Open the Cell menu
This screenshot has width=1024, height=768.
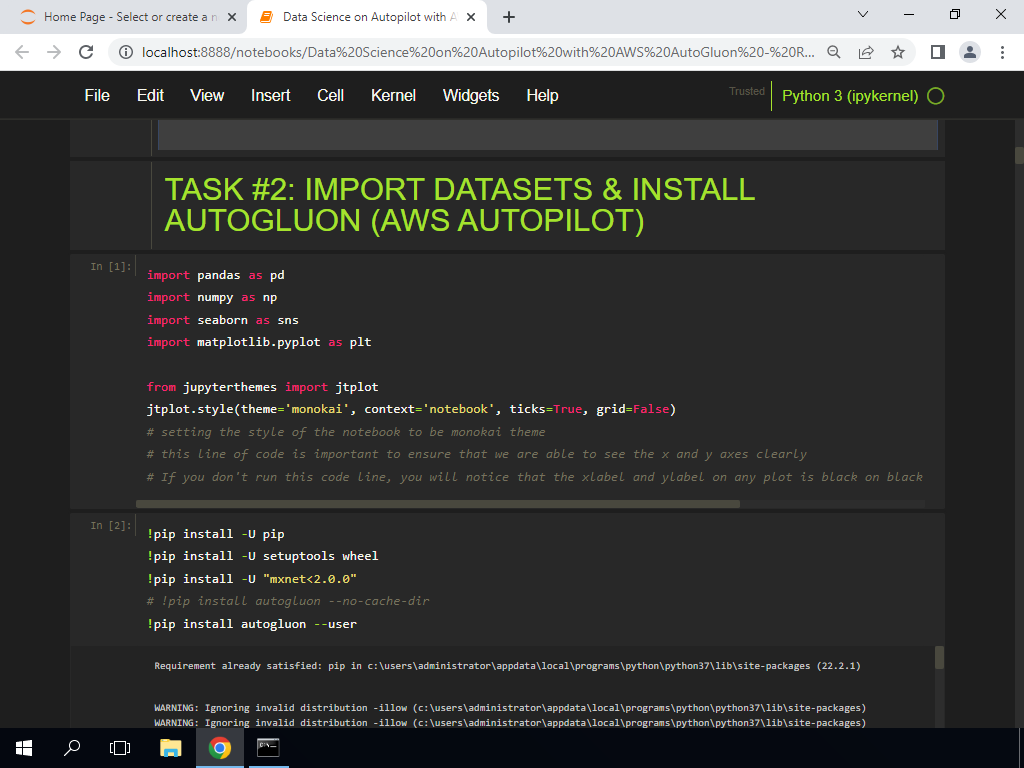[x=330, y=95]
